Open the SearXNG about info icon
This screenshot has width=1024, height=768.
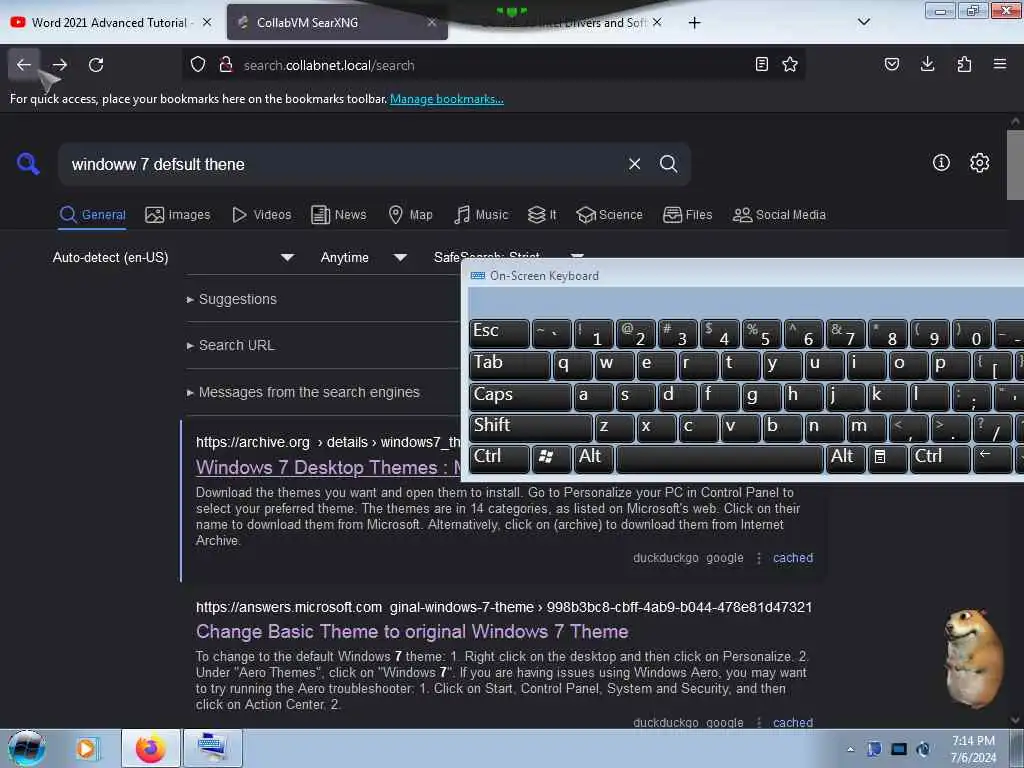(x=941, y=163)
